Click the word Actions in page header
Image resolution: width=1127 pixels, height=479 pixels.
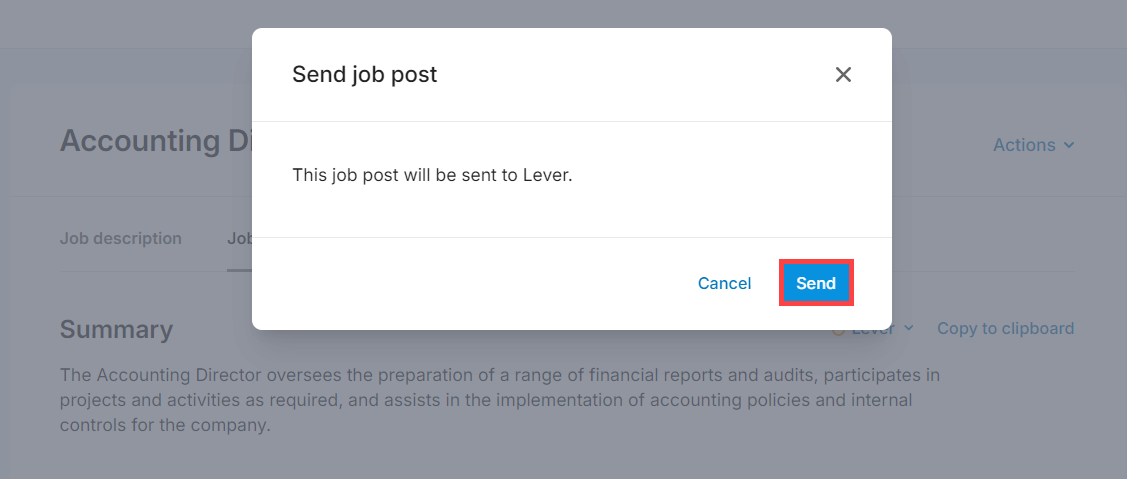[x=1024, y=145]
